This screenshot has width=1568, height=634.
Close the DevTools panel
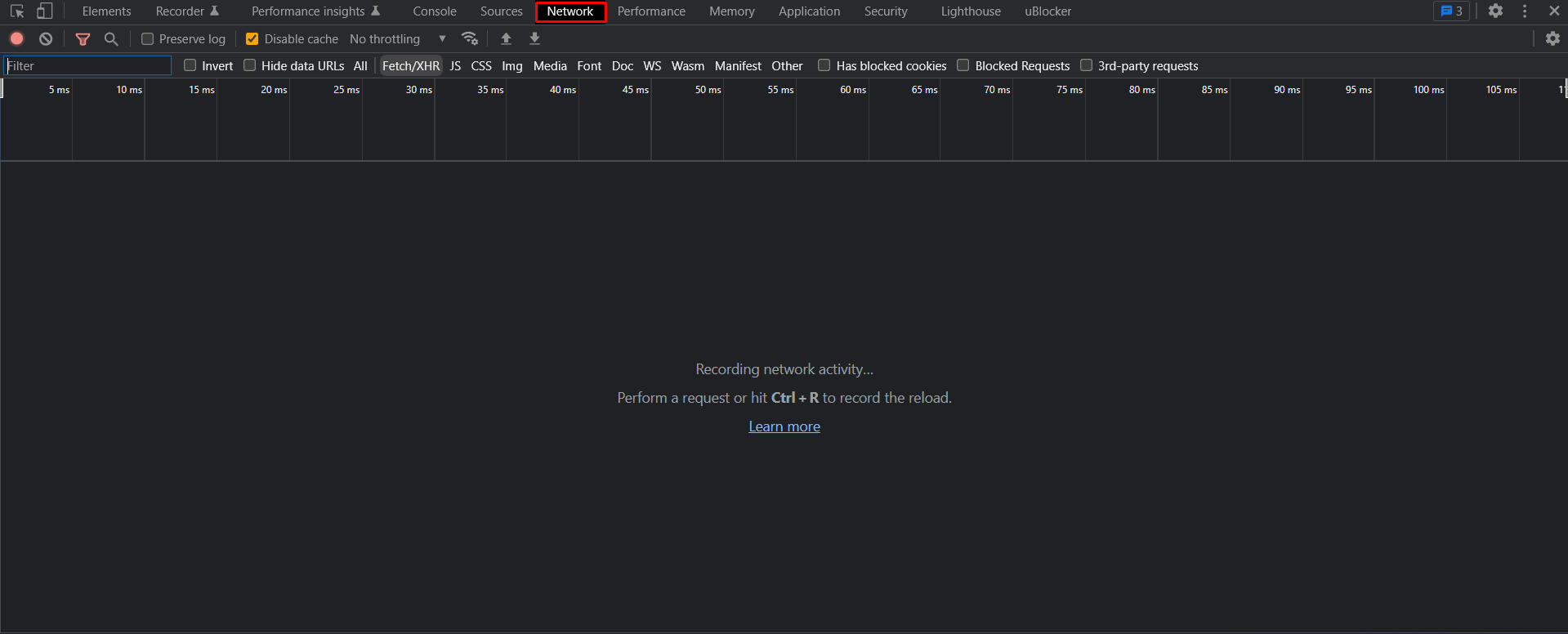1554,11
